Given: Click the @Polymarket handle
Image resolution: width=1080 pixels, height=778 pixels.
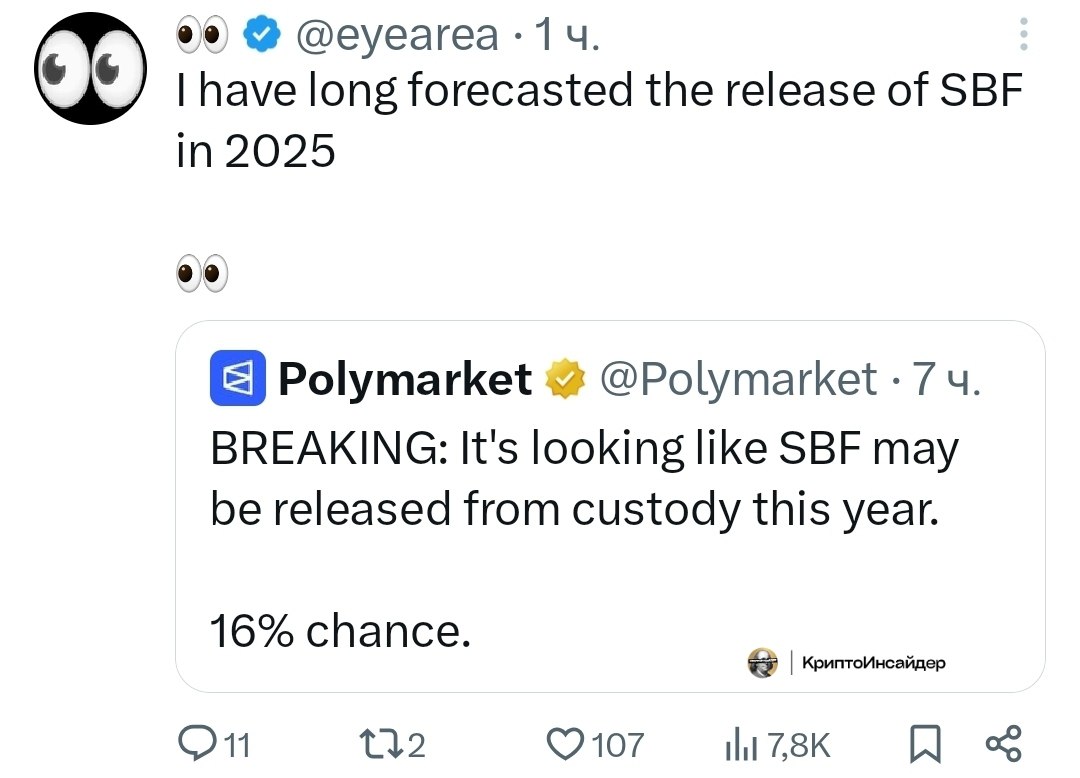Looking at the screenshot, I should point(736,380).
